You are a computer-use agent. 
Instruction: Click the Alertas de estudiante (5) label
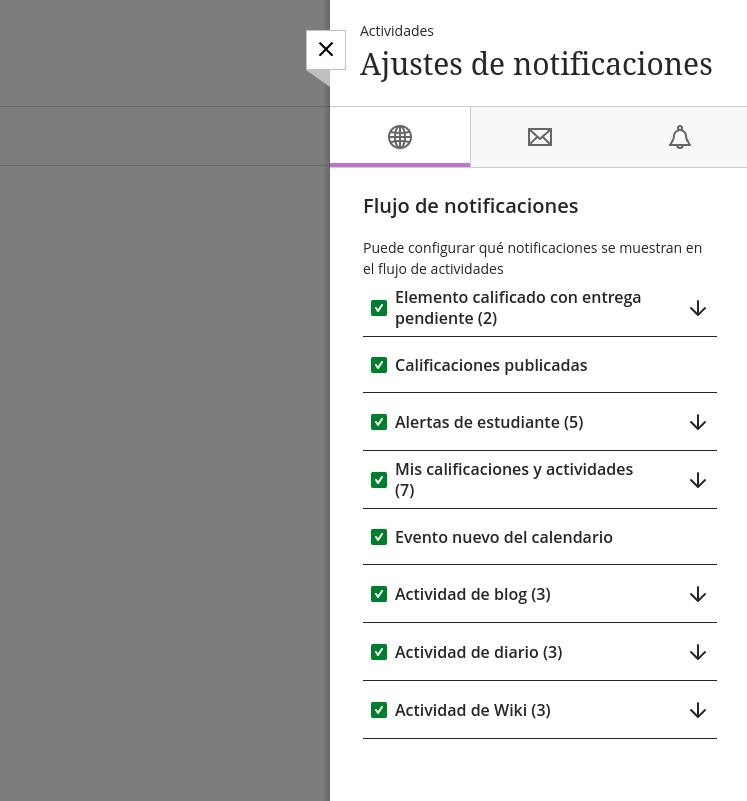tap(489, 422)
